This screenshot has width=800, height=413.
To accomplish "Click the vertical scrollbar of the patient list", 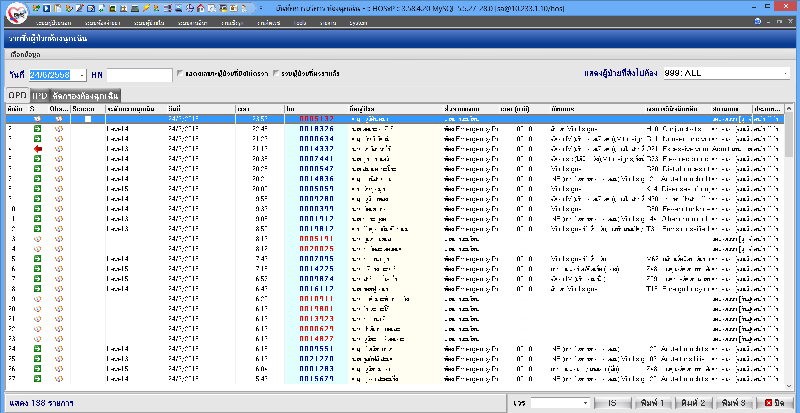I will (788, 247).
